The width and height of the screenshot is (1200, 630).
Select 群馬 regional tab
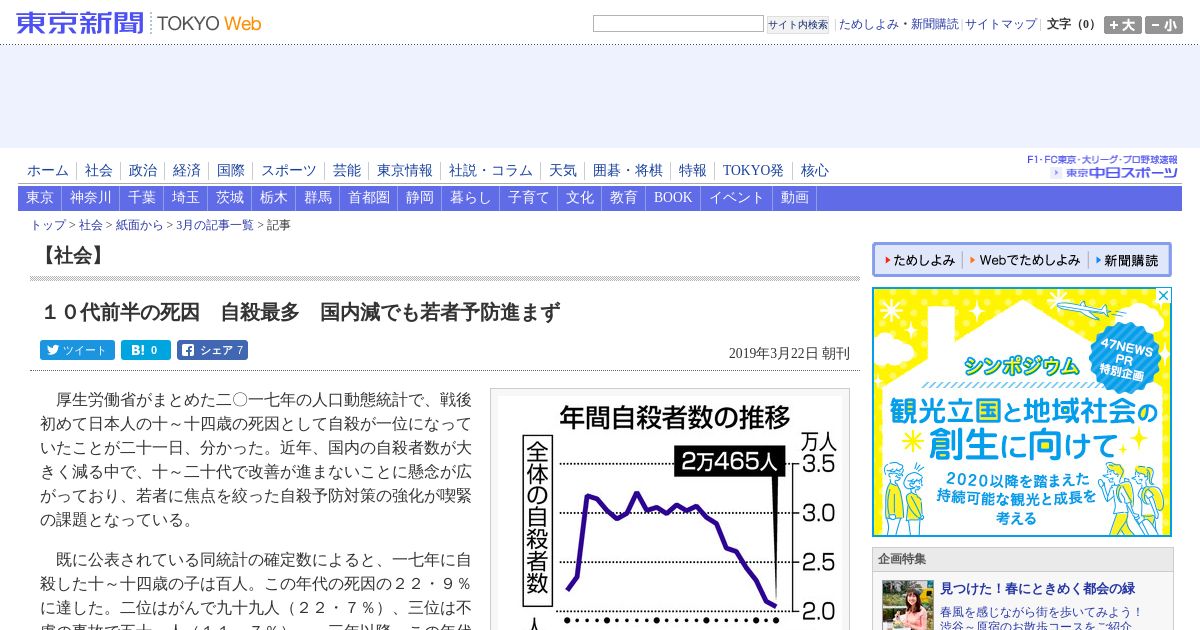pyautogui.click(x=318, y=198)
